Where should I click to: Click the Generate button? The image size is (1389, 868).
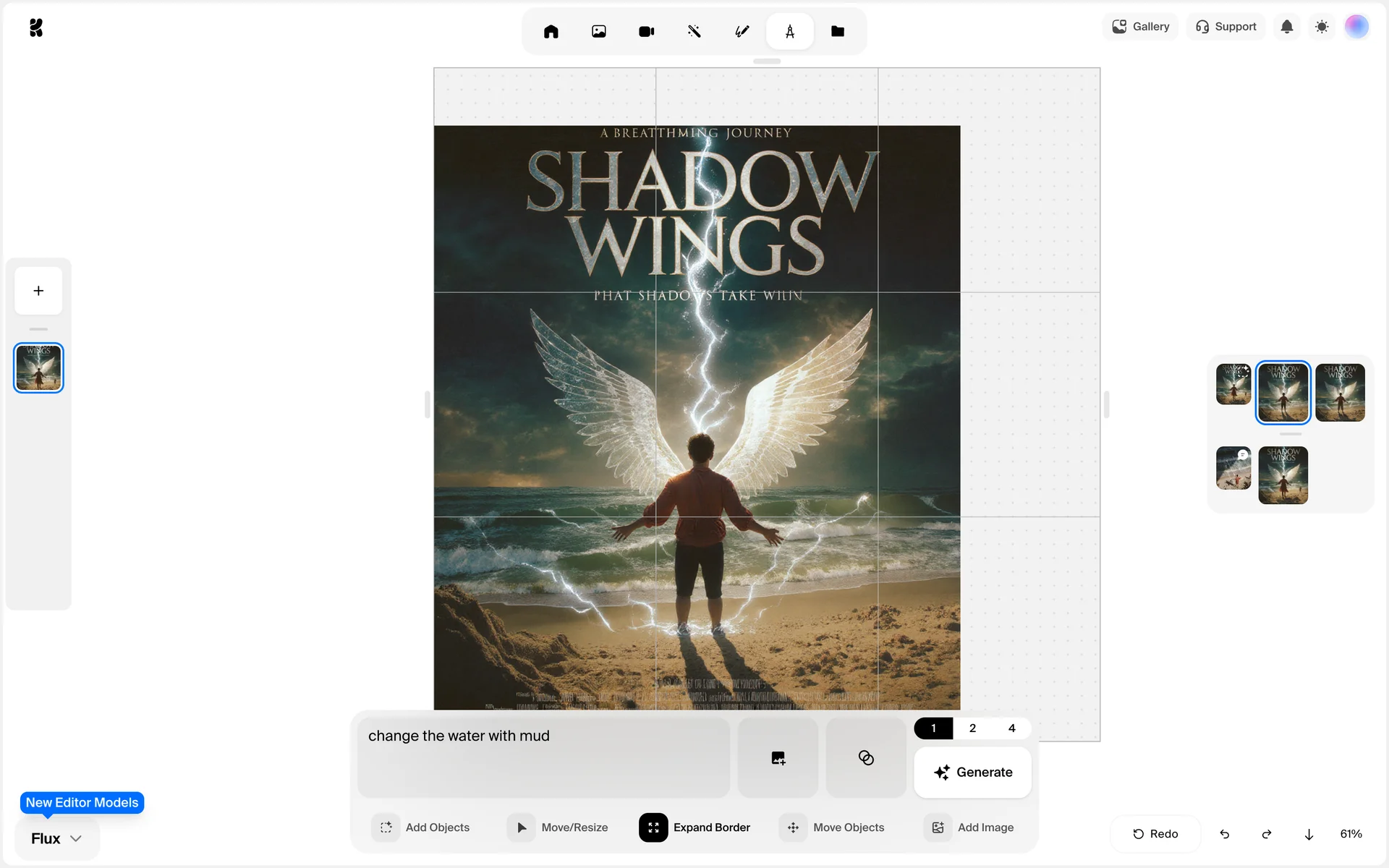coord(972,773)
